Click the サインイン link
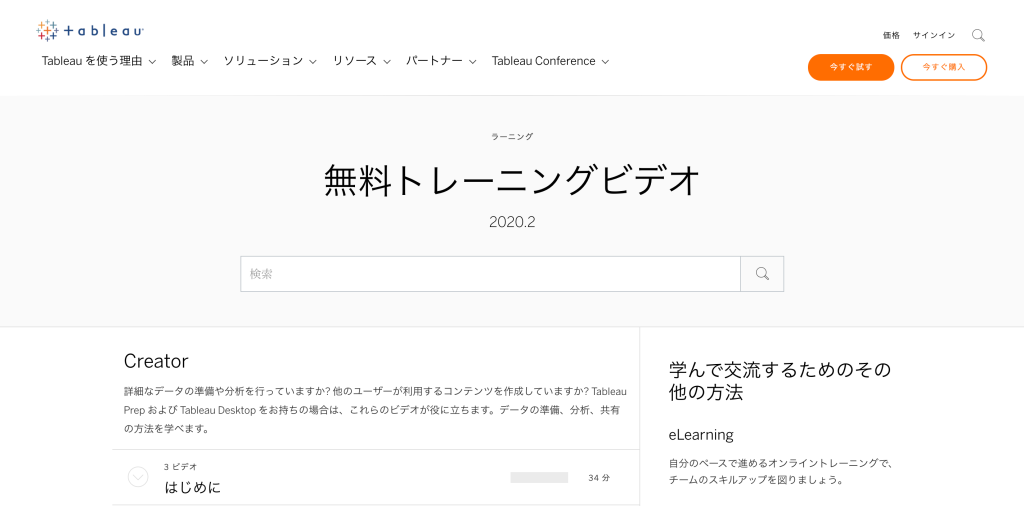The width and height of the screenshot is (1024, 506). 934,36
